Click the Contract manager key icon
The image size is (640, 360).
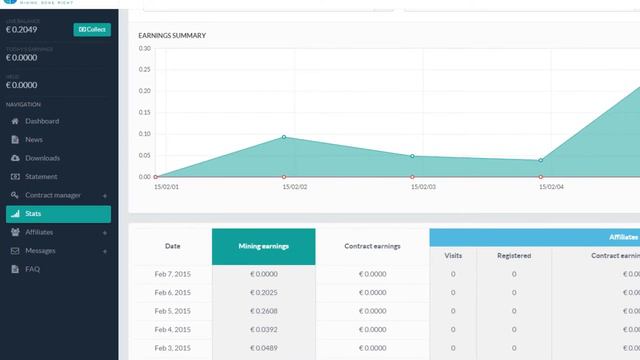(15, 195)
